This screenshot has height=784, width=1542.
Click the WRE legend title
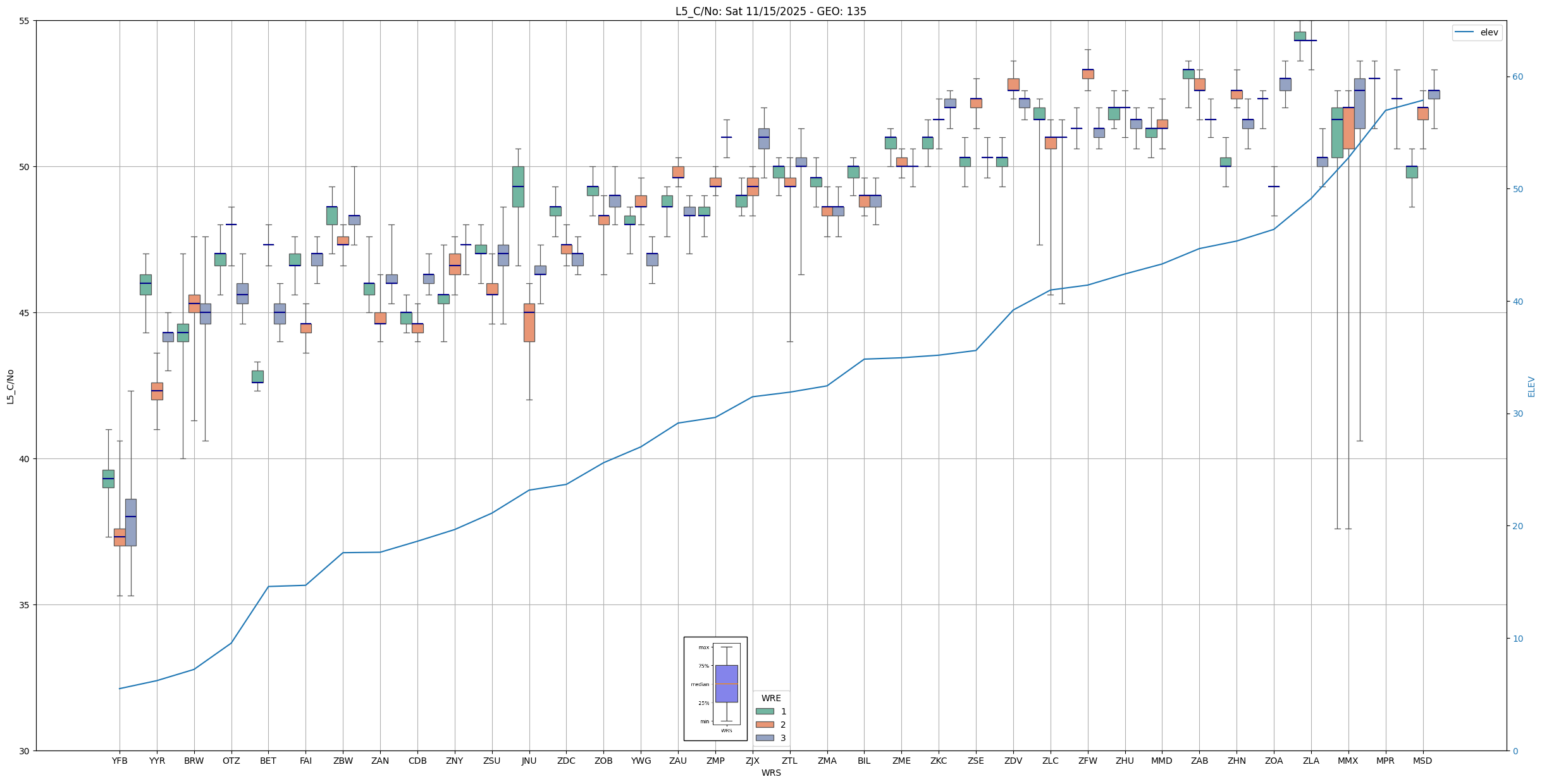[x=771, y=698]
